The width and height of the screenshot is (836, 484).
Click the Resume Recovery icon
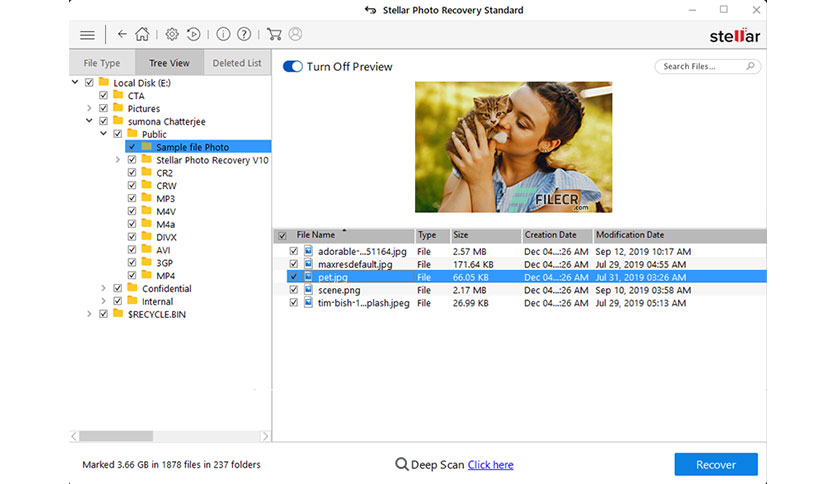[194, 34]
